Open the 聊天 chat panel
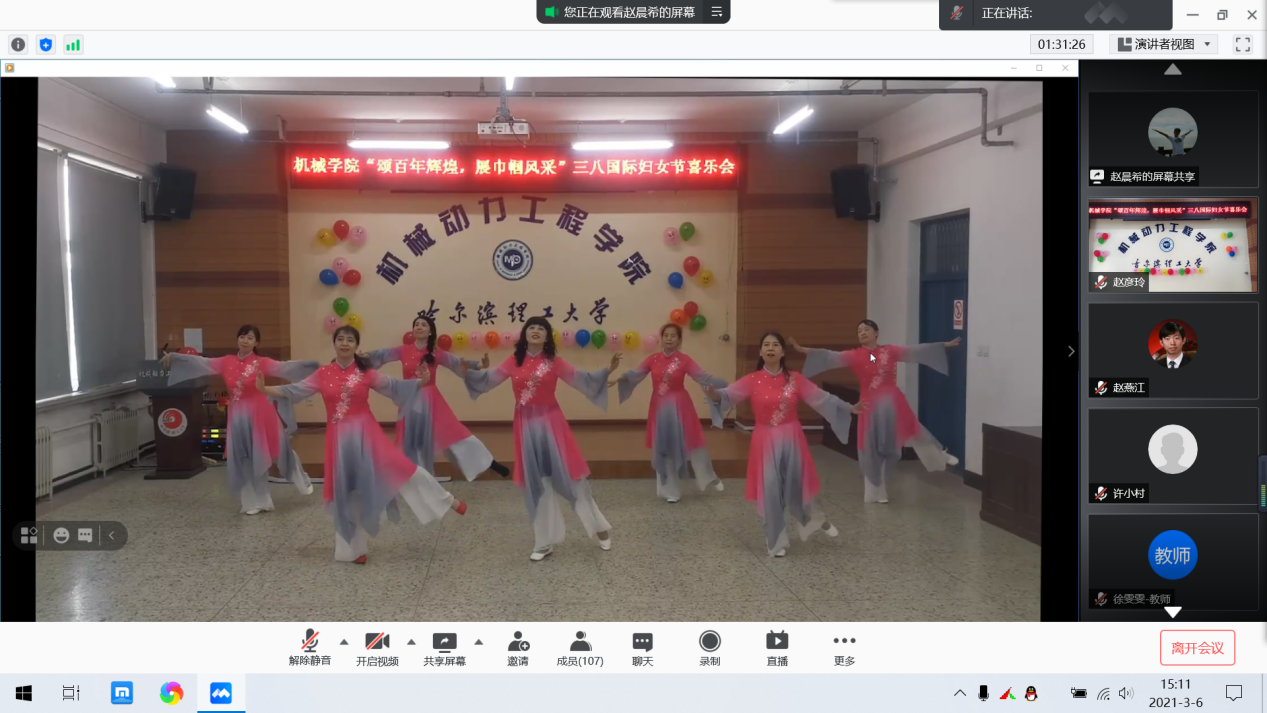 [x=642, y=648]
